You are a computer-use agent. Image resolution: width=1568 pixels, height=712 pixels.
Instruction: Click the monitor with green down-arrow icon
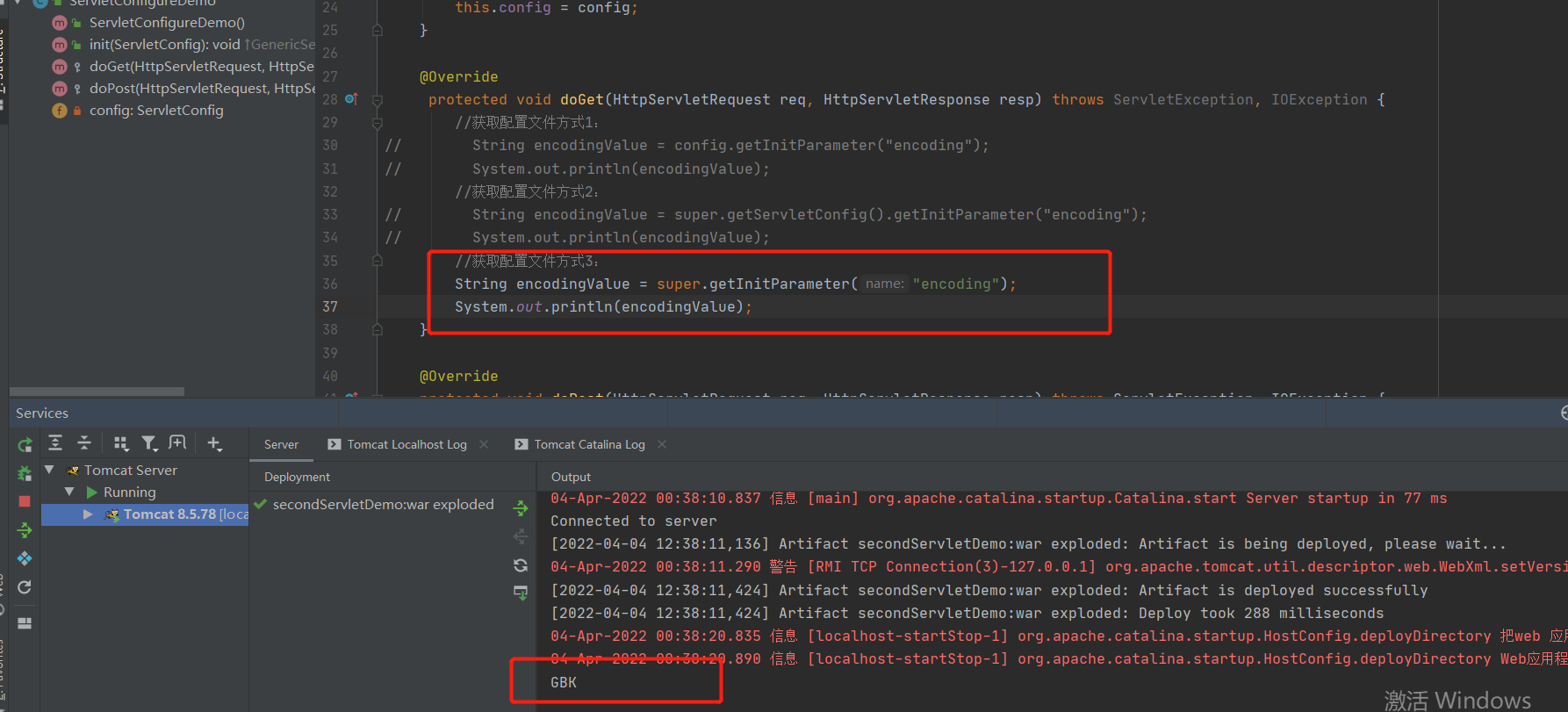(x=521, y=593)
